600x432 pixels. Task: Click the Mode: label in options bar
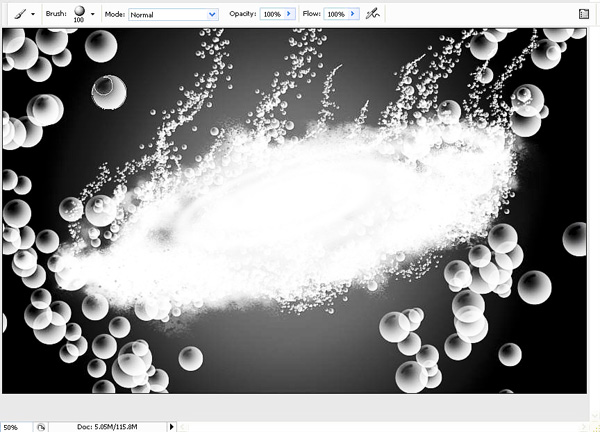click(115, 14)
